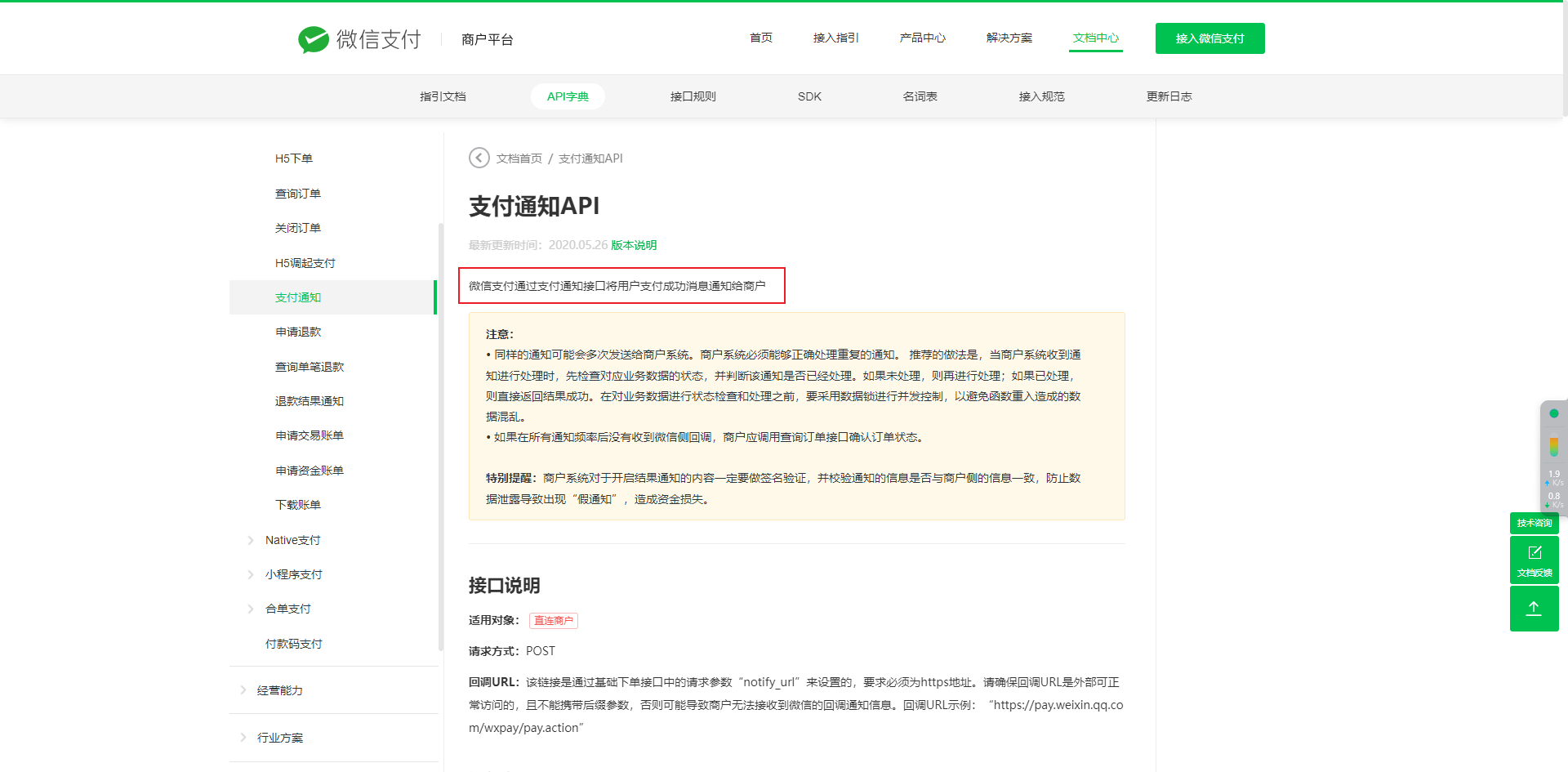
Task: Open 关闭订单 in the sidebar
Action: (298, 228)
